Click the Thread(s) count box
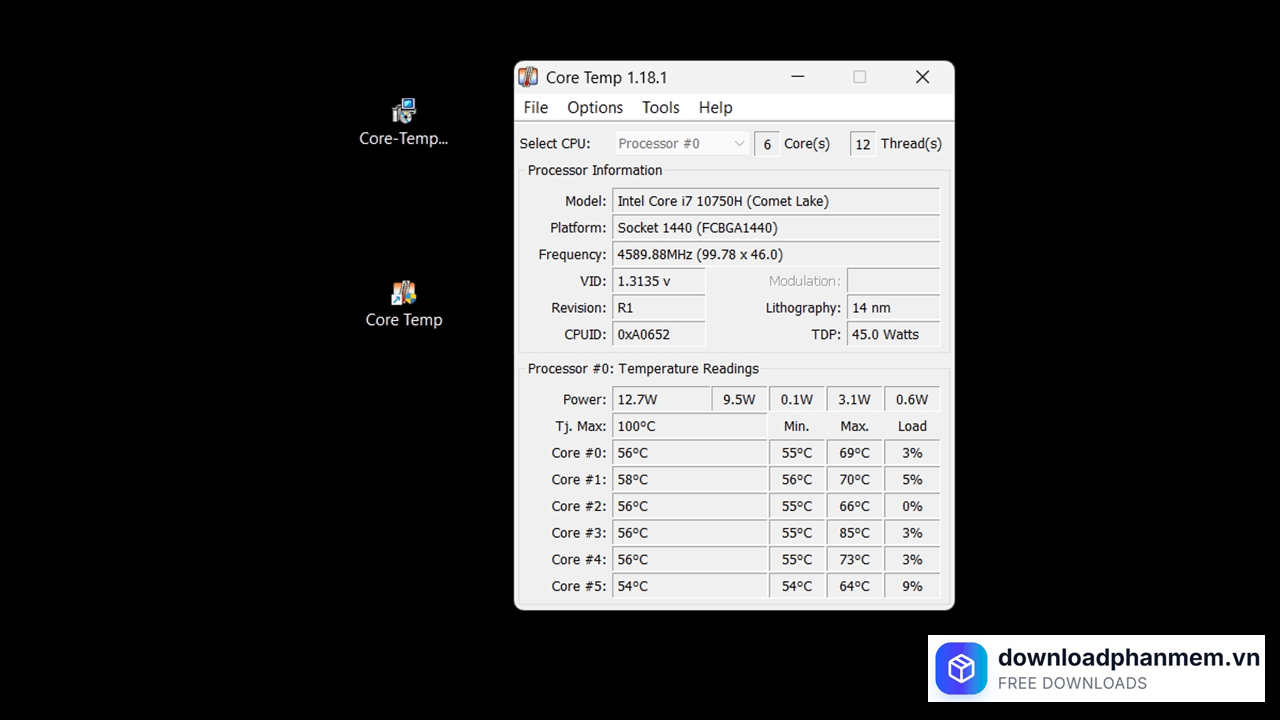 click(862, 143)
